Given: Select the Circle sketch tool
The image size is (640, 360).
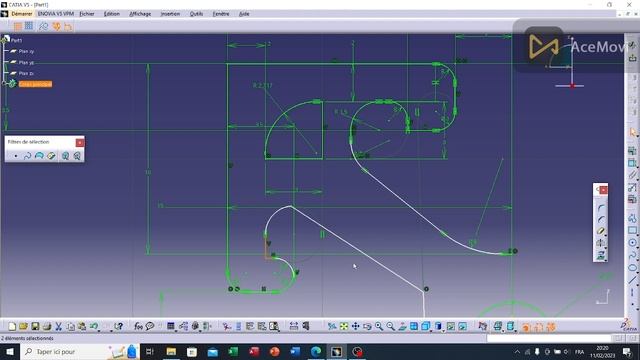Looking at the screenshot, I should (x=632, y=243).
